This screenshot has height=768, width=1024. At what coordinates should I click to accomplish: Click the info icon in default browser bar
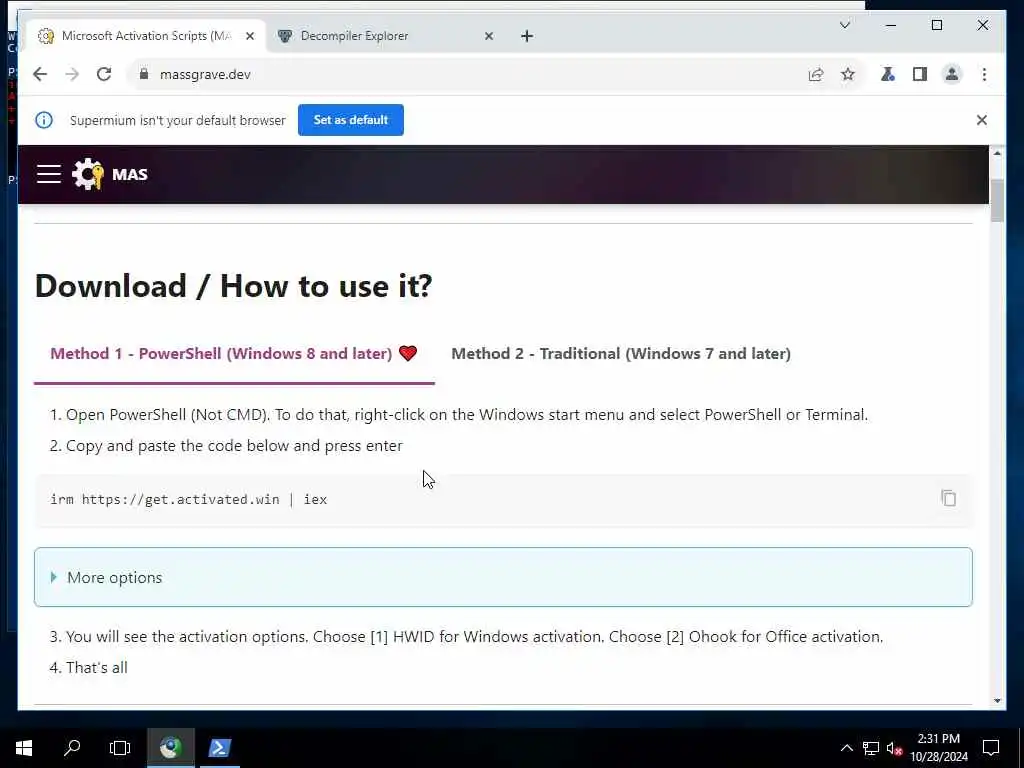pyautogui.click(x=44, y=120)
